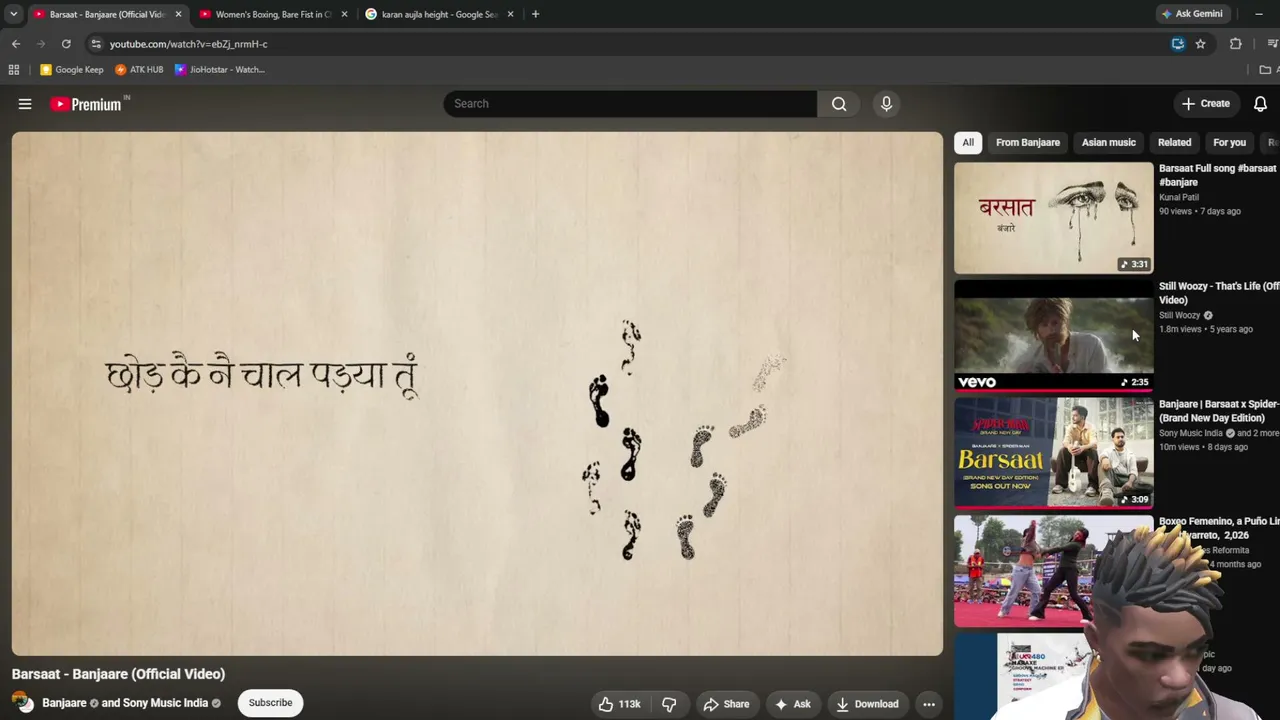This screenshot has width=1280, height=720.
Task: Go back one page in Chrome
Action: (x=16, y=44)
